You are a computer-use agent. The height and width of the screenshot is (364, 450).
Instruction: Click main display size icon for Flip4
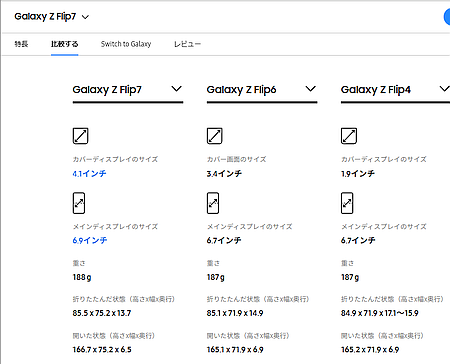[x=347, y=203]
